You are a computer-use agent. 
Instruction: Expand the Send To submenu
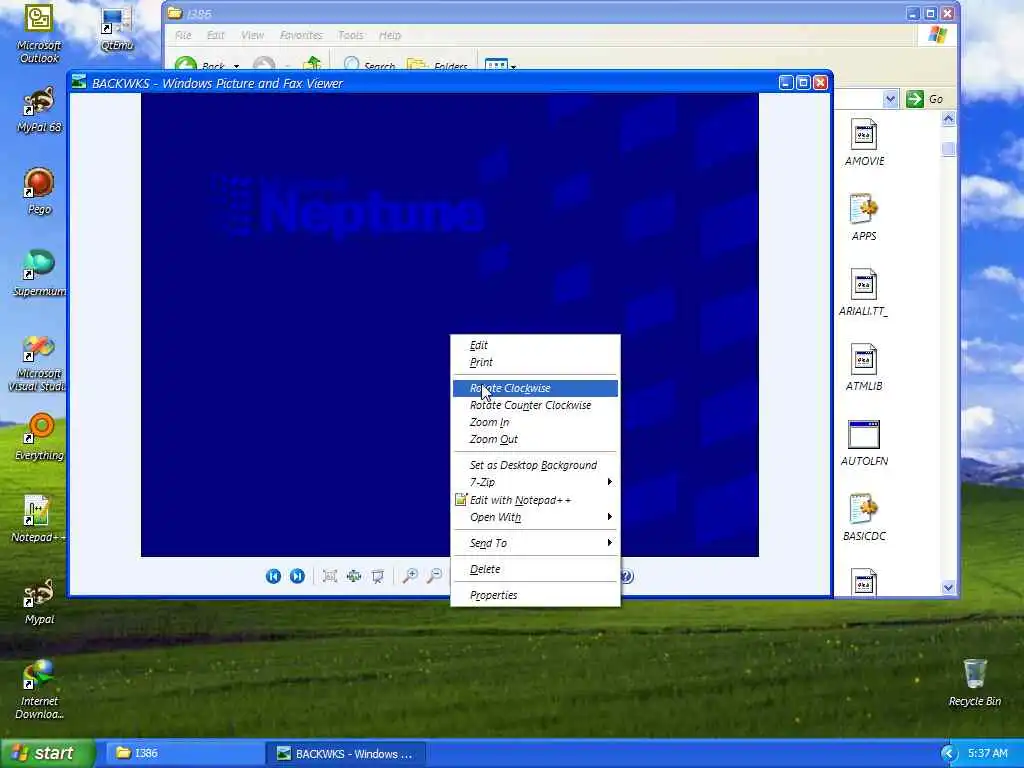535,543
